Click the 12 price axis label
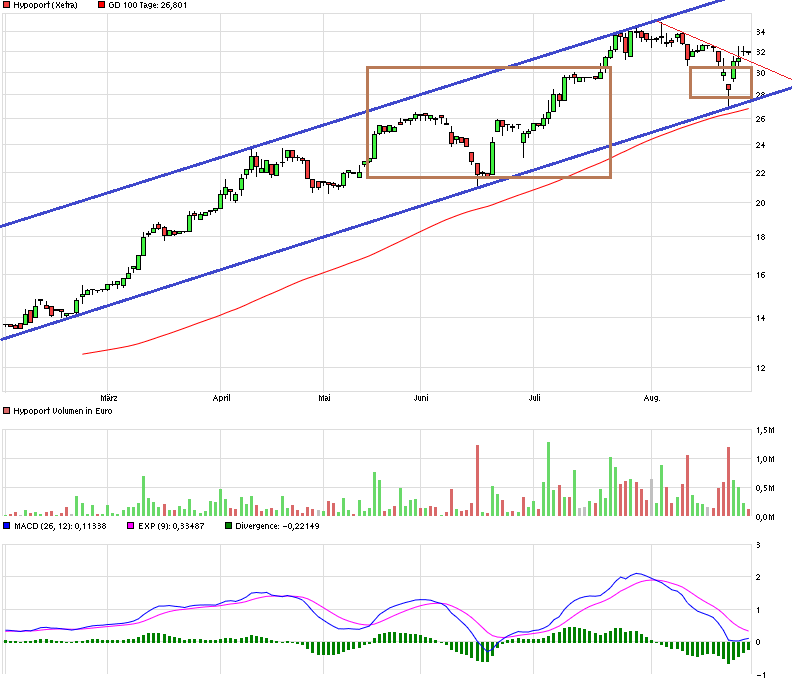The image size is (792, 684). (x=760, y=368)
